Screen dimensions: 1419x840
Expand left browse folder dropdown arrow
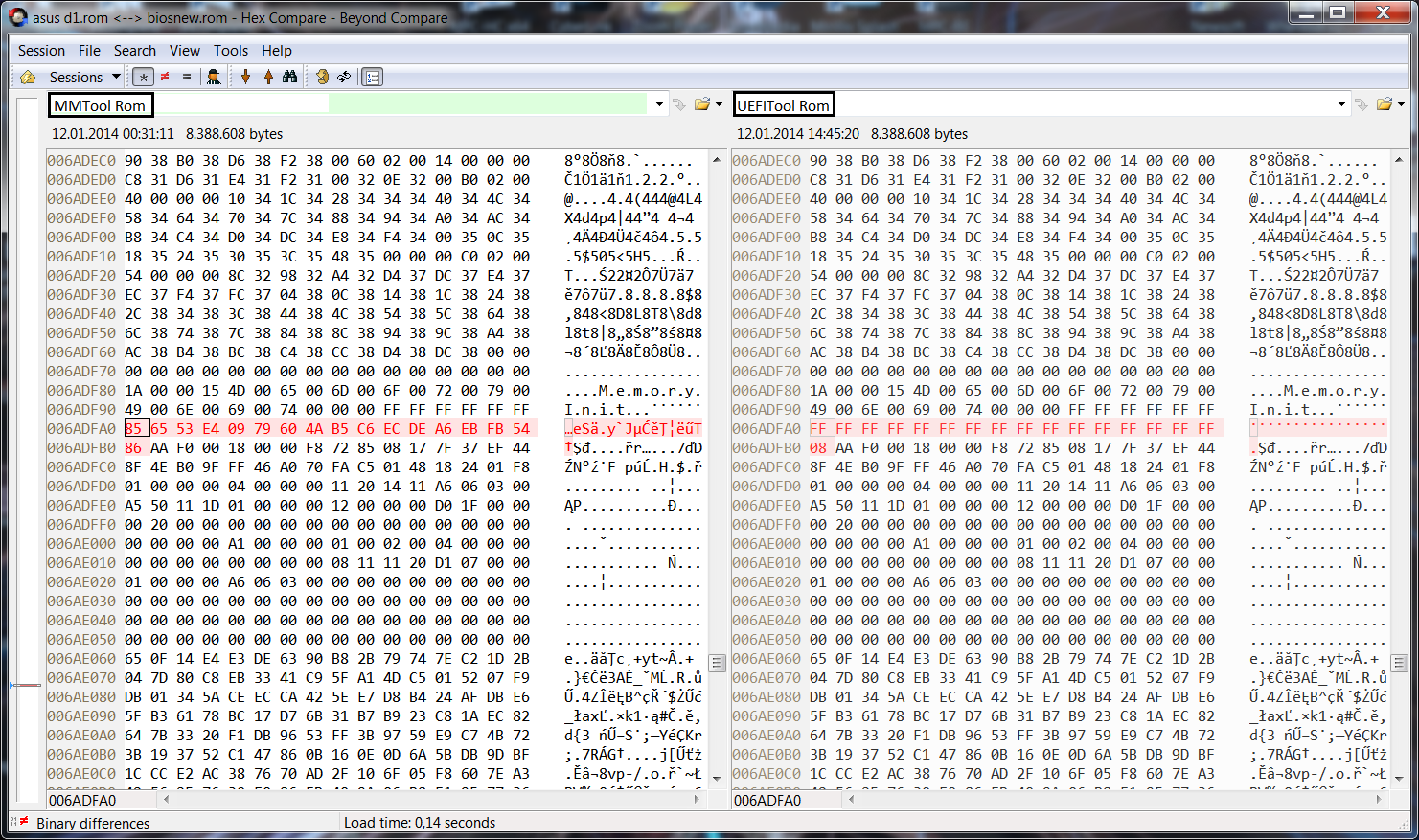pyautogui.click(x=719, y=104)
